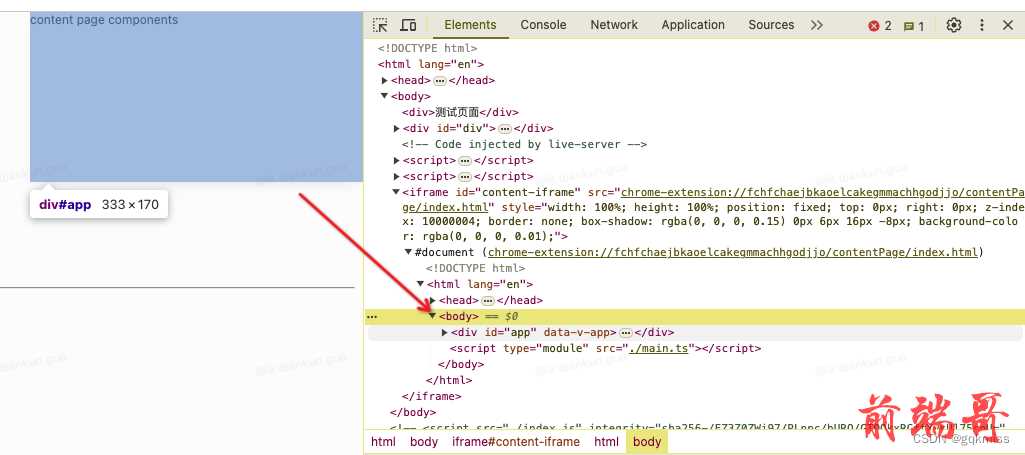This screenshot has width=1025, height=455.
Task: Click the red error count badge
Action: [x=880, y=25]
